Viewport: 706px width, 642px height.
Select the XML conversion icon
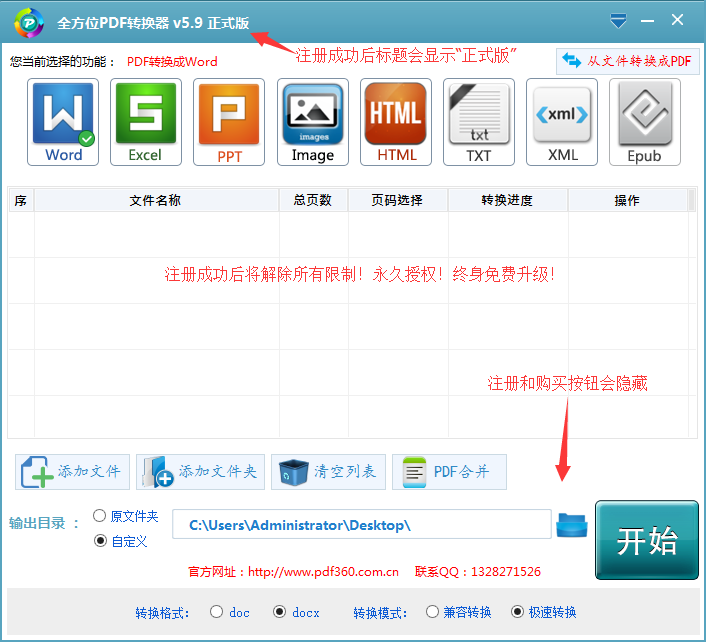(562, 122)
